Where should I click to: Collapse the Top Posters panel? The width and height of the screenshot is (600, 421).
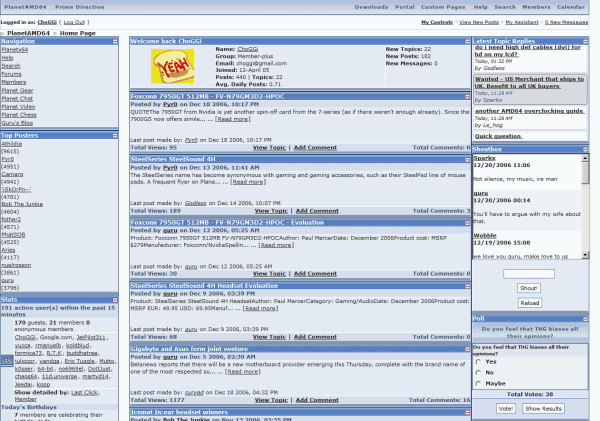click(x=115, y=135)
